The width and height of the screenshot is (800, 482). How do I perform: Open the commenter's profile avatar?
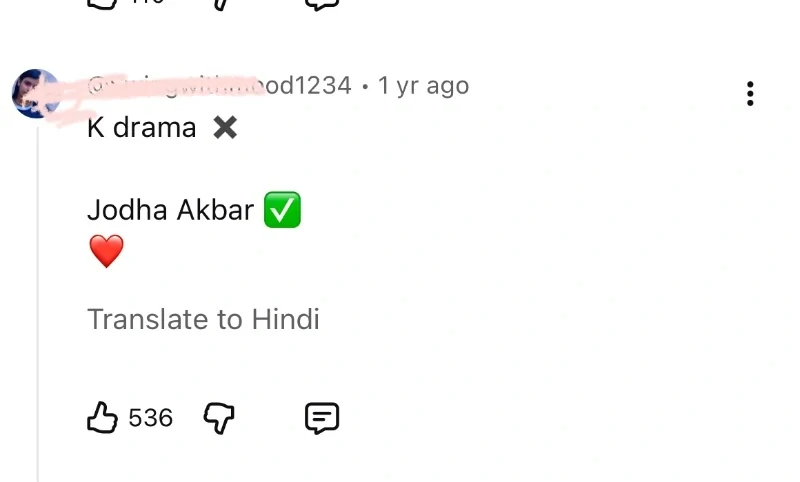35,94
